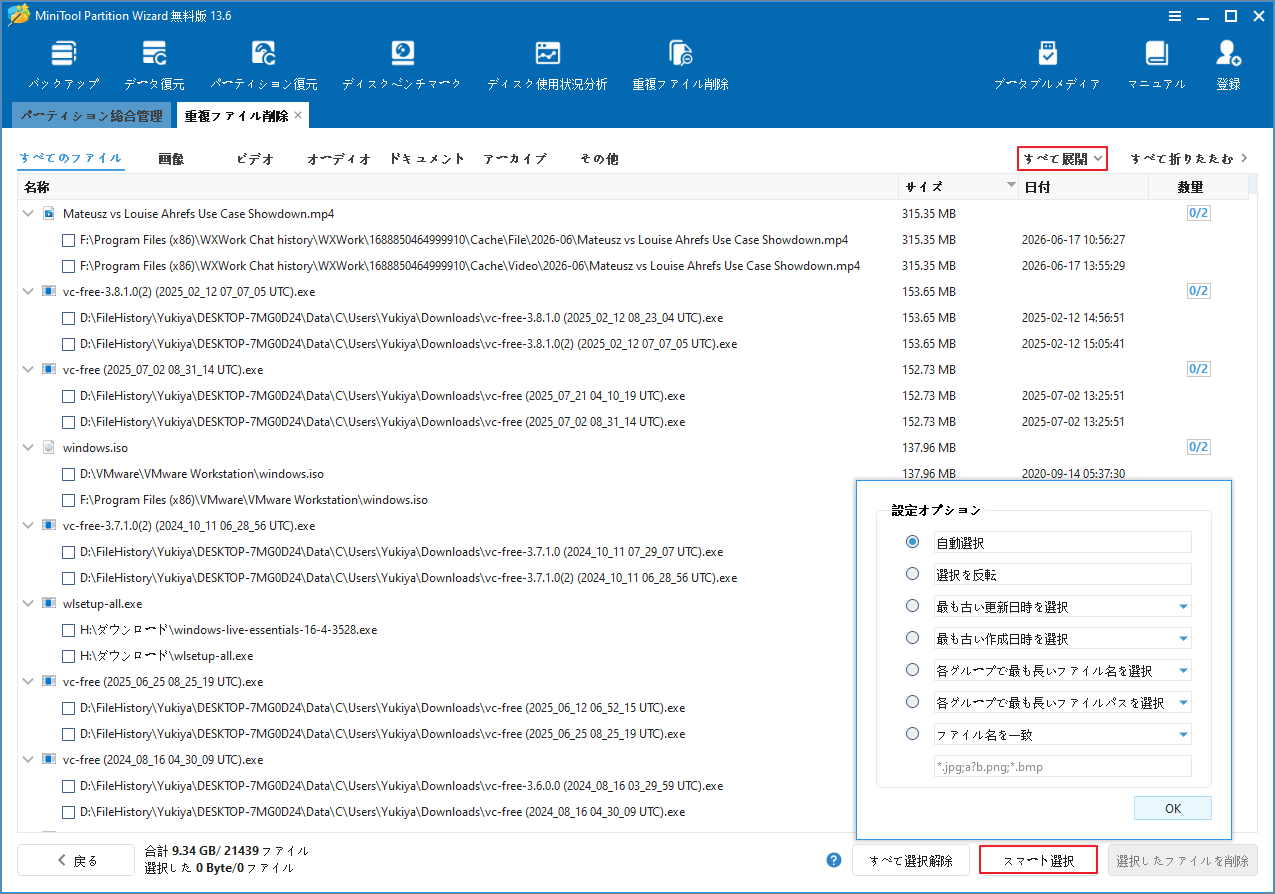Select the 自動選択 radio button
The height and width of the screenshot is (894, 1275).
(912, 541)
